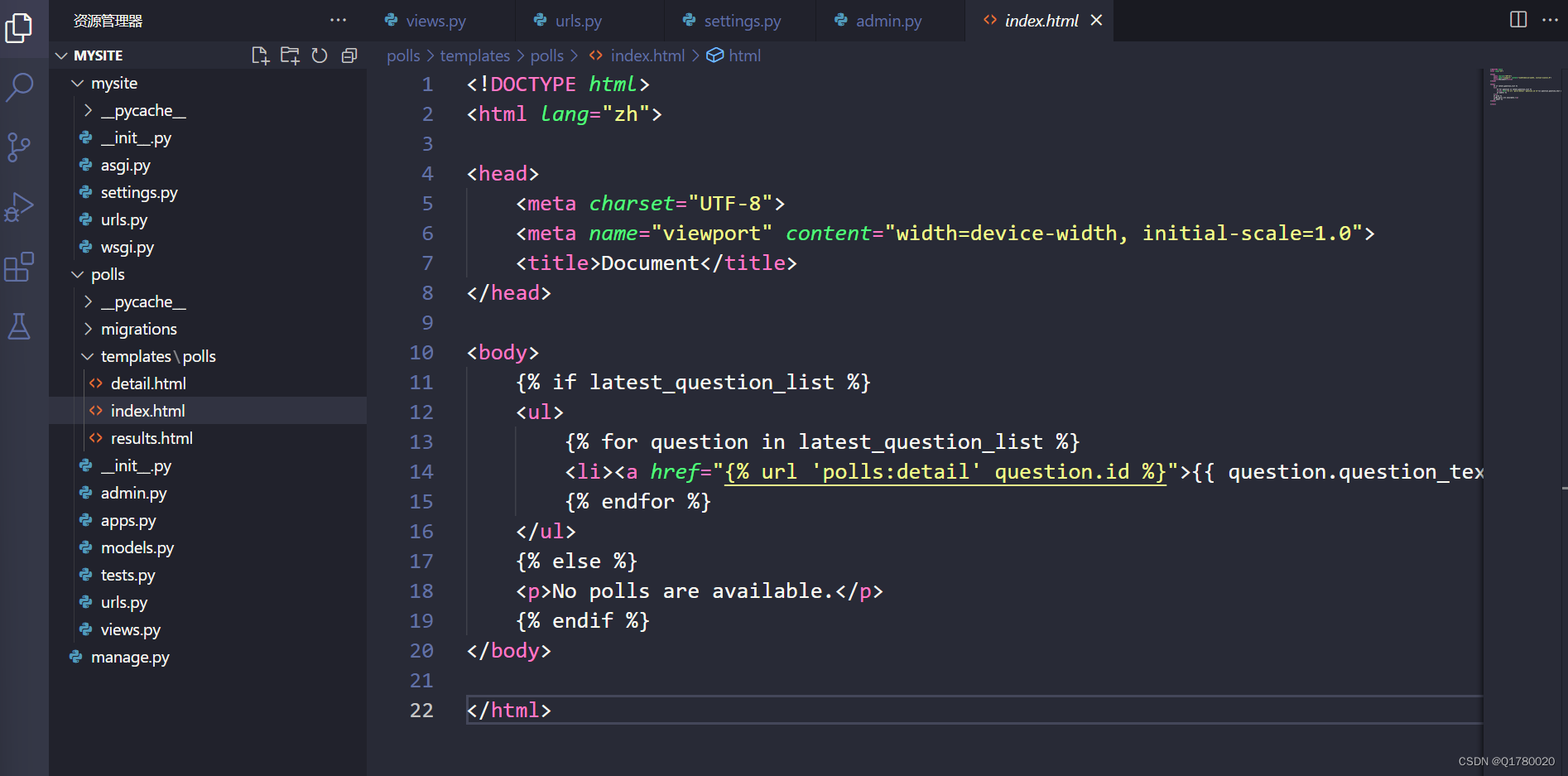
Task: Switch to the admin.py tab
Action: pos(888,21)
